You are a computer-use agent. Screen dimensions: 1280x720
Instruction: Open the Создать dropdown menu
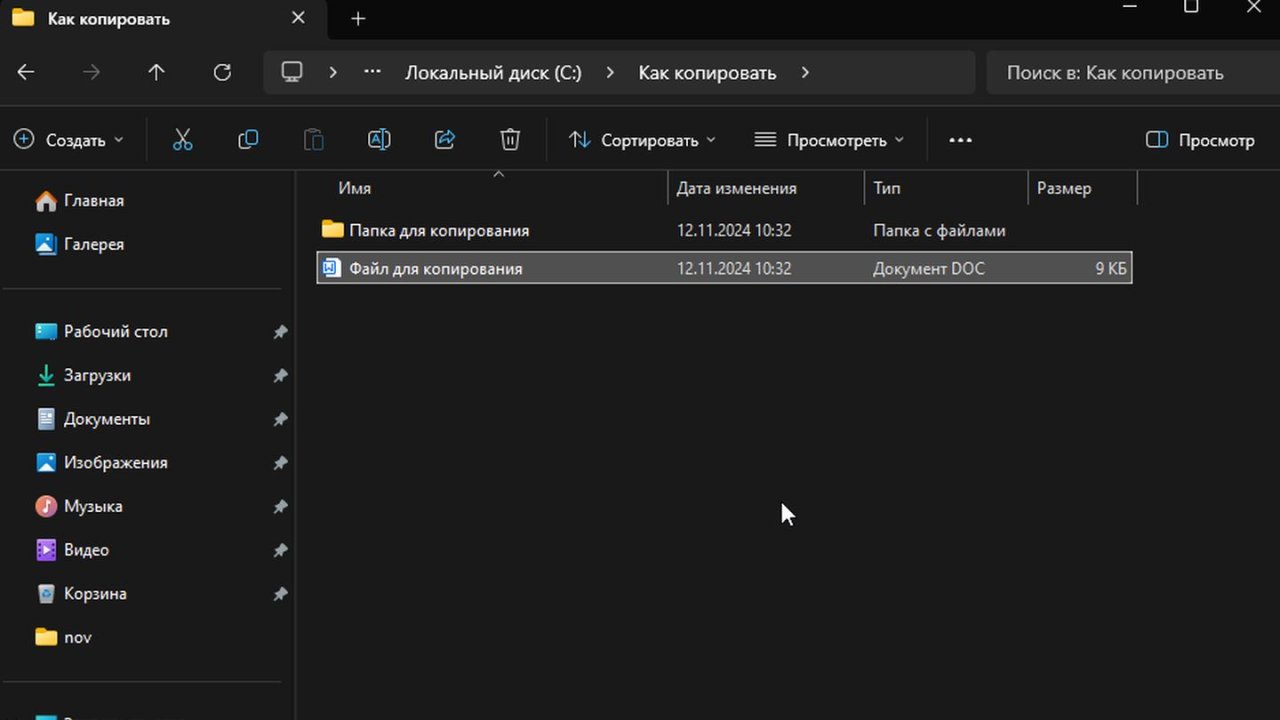point(69,140)
